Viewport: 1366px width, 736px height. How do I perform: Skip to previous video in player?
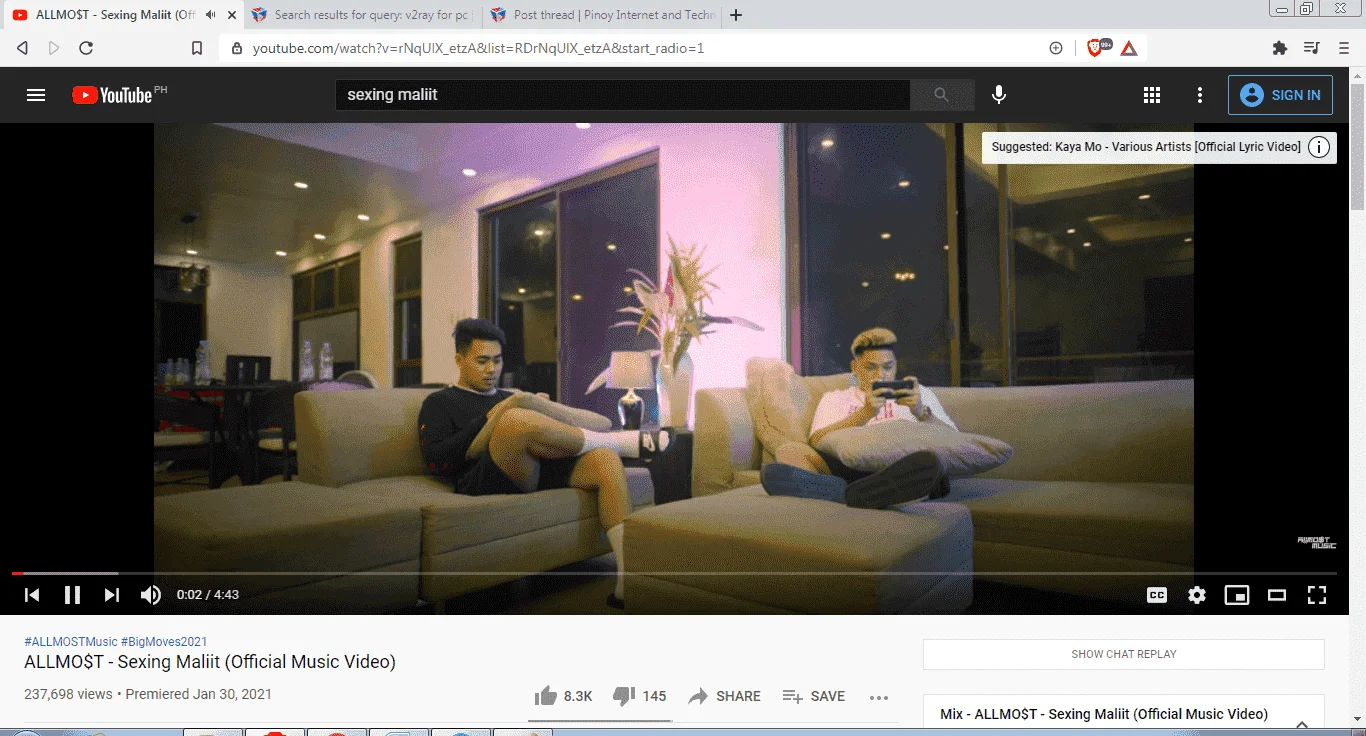point(32,595)
